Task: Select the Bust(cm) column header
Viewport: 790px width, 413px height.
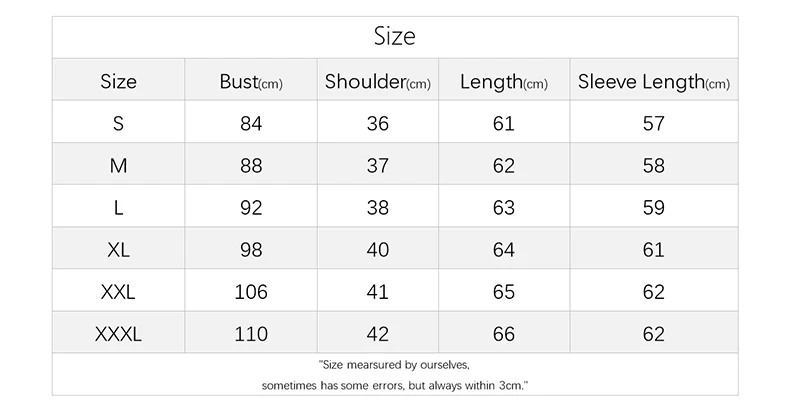Action: tap(251, 82)
